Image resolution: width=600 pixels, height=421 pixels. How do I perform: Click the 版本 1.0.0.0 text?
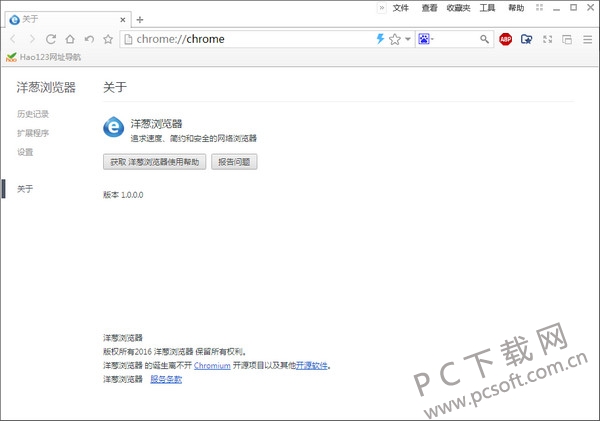click(x=123, y=195)
